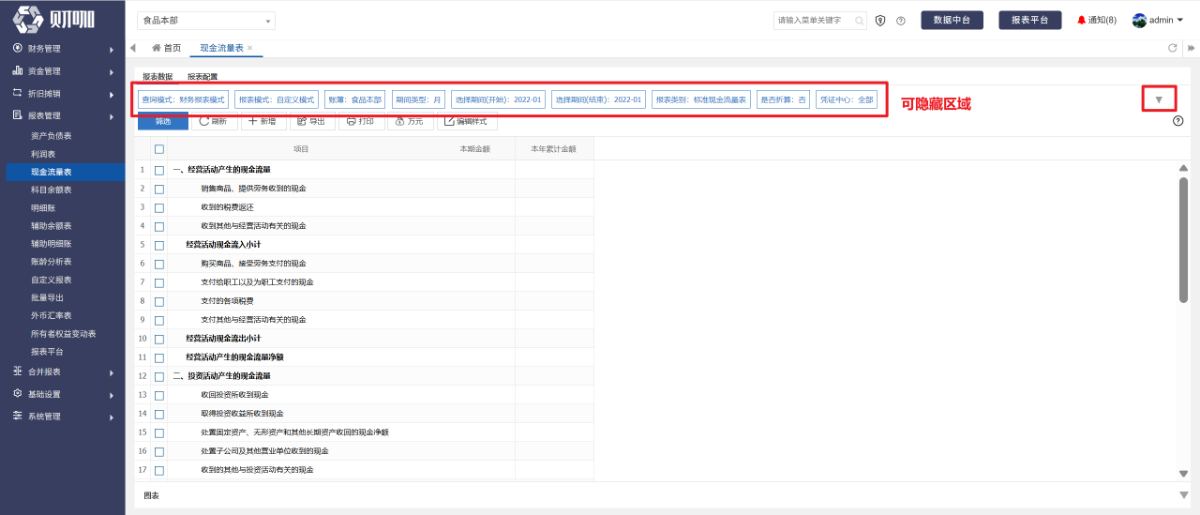Click the 数据中台 button
Viewport: 1200px width, 515px height.
[x=951, y=20]
